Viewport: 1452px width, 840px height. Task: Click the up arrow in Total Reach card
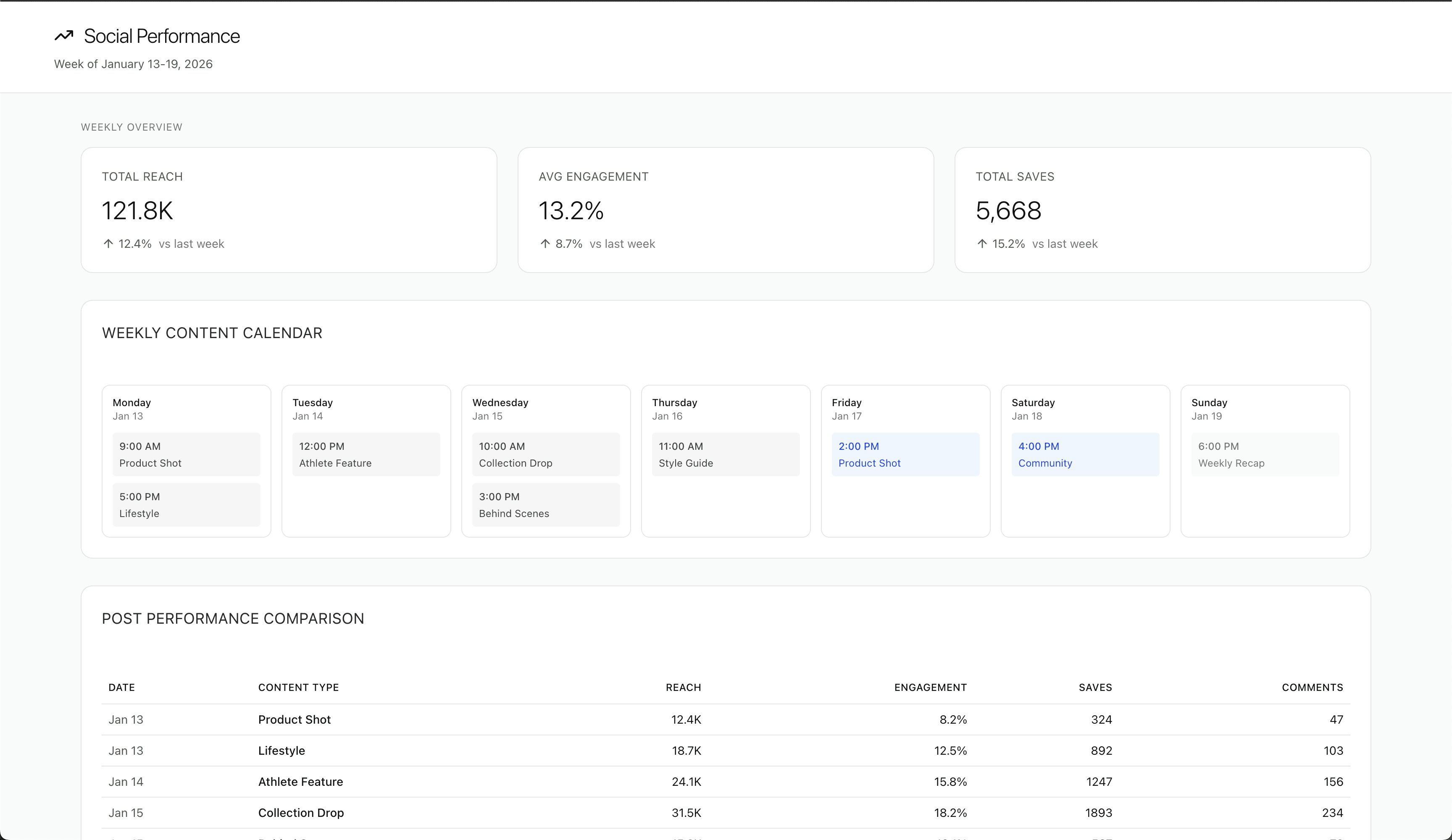(108, 244)
